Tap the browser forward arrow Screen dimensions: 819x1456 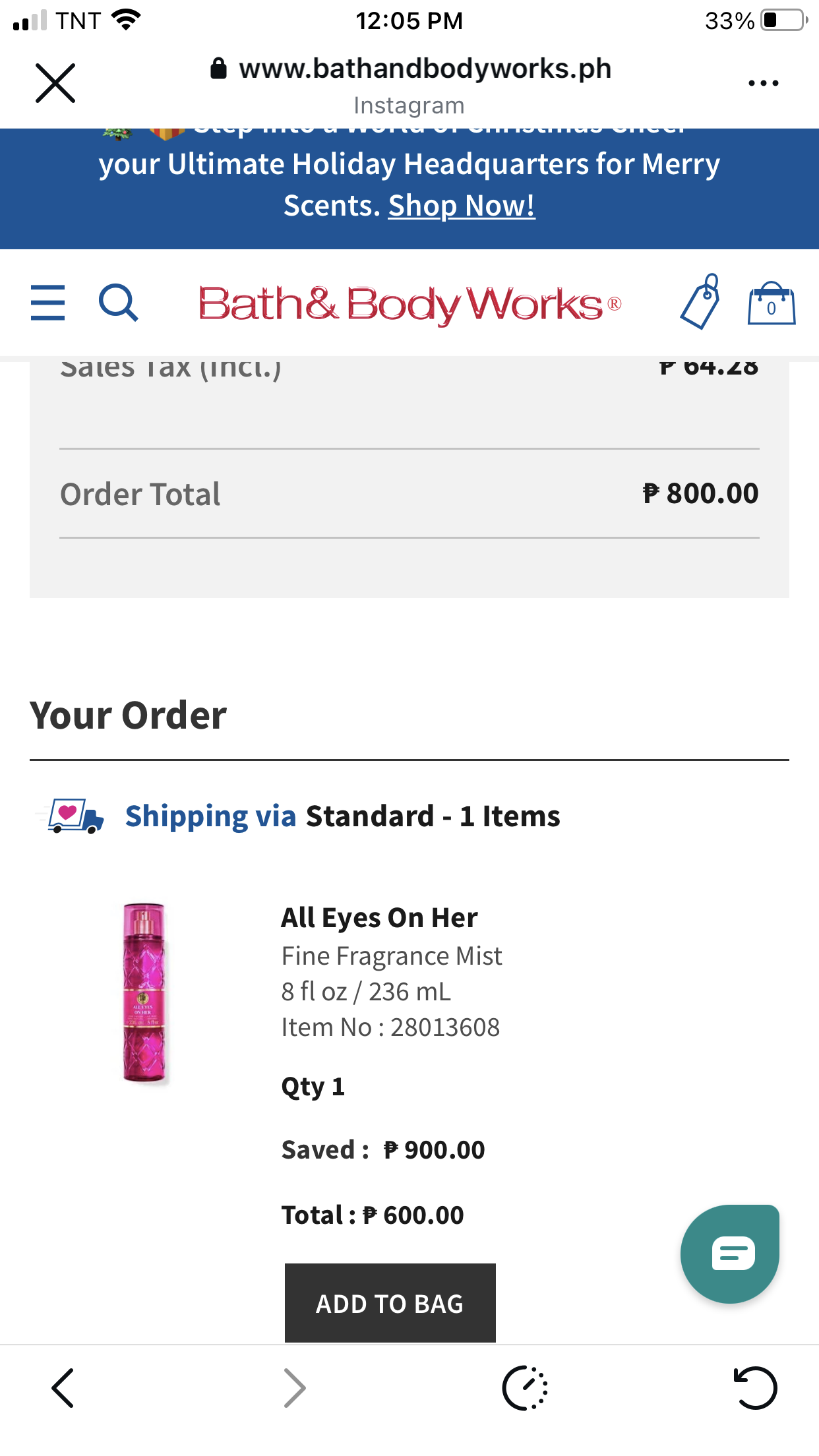pos(294,1387)
